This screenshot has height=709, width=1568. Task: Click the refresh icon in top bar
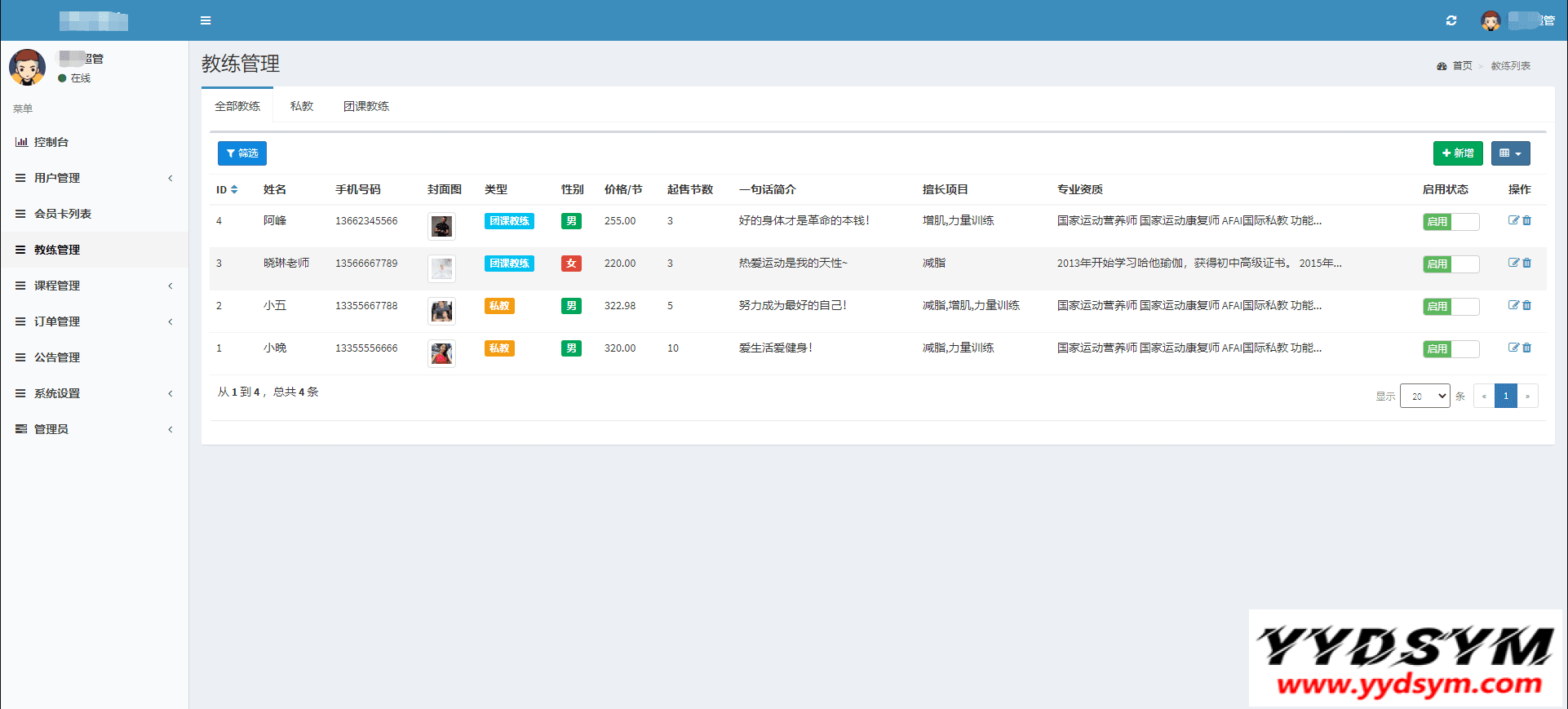[x=1451, y=20]
